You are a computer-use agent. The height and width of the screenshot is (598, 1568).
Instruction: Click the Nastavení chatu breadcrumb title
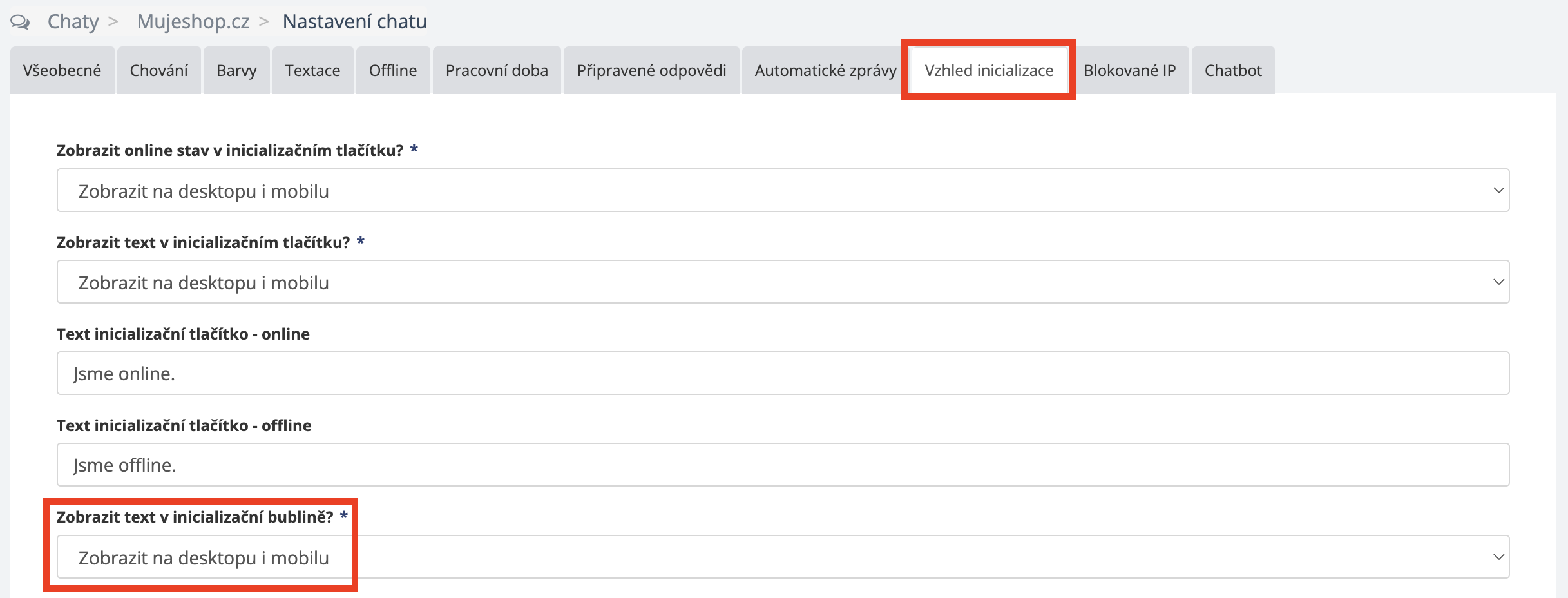pyautogui.click(x=354, y=22)
